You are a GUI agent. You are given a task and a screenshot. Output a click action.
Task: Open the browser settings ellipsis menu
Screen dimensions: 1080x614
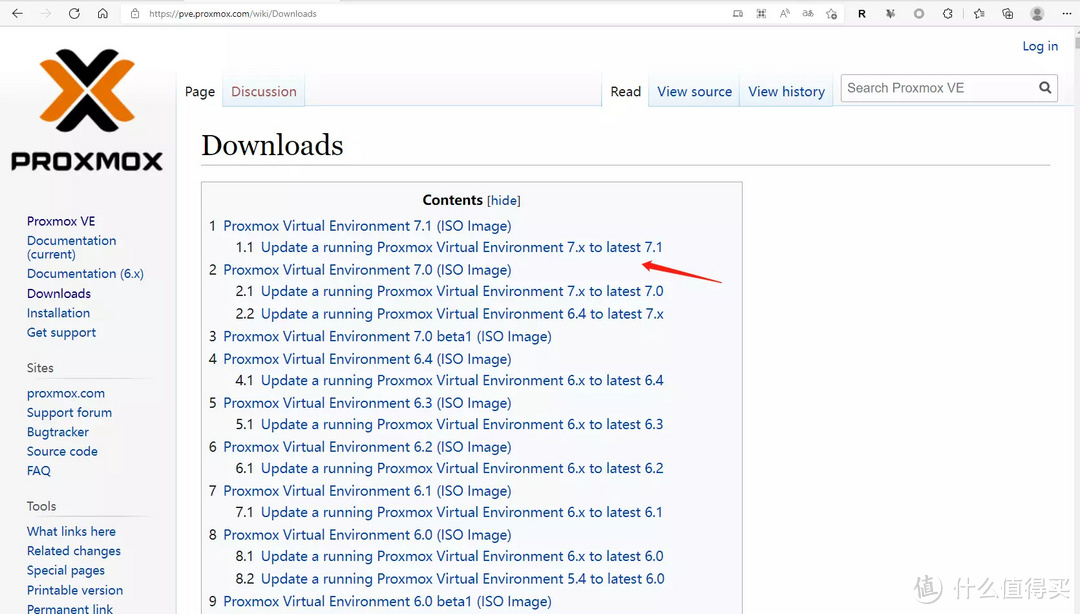click(x=1067, y=13)
